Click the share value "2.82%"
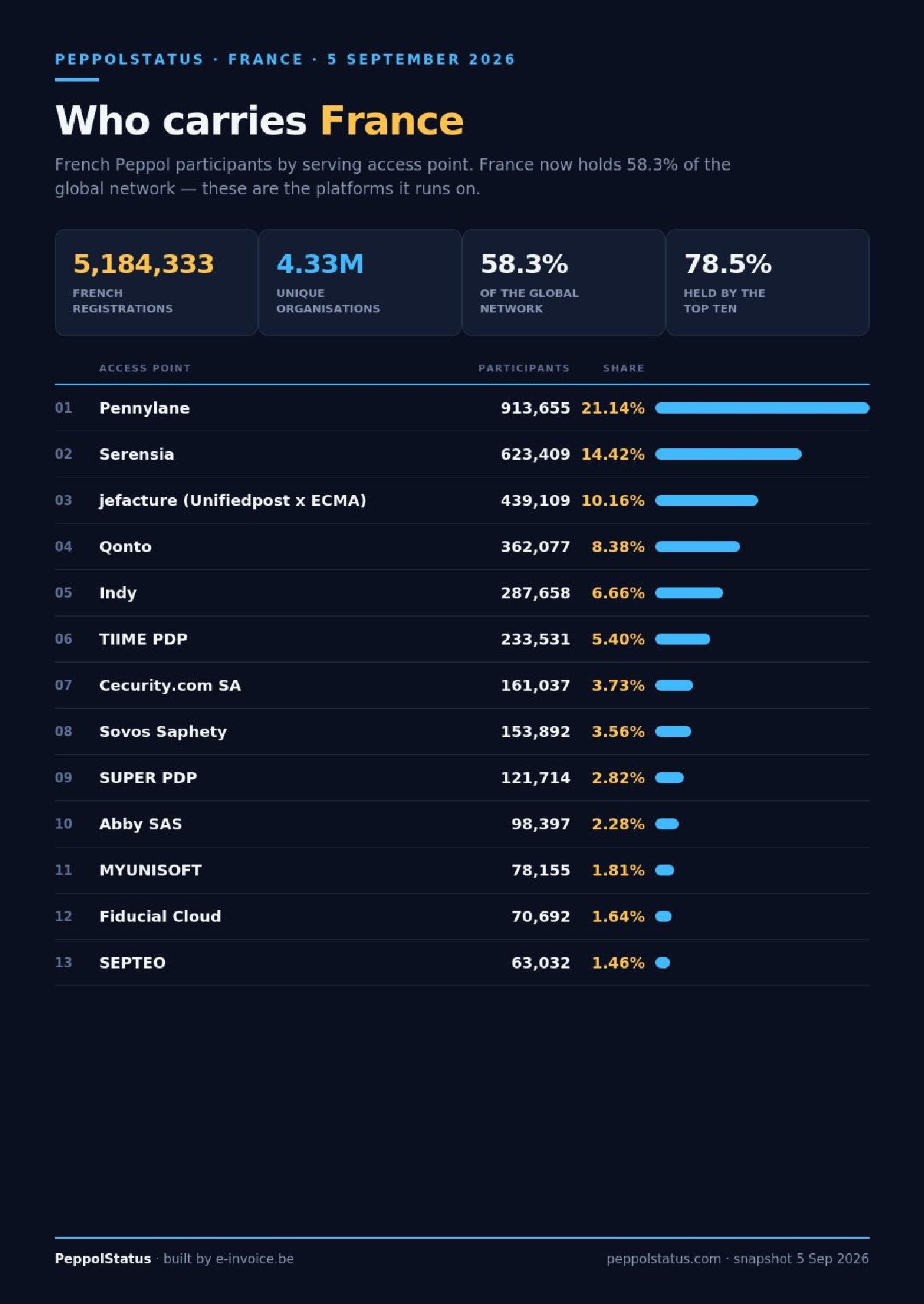The width and height of the screenshot is (924, 1304). 618,778
